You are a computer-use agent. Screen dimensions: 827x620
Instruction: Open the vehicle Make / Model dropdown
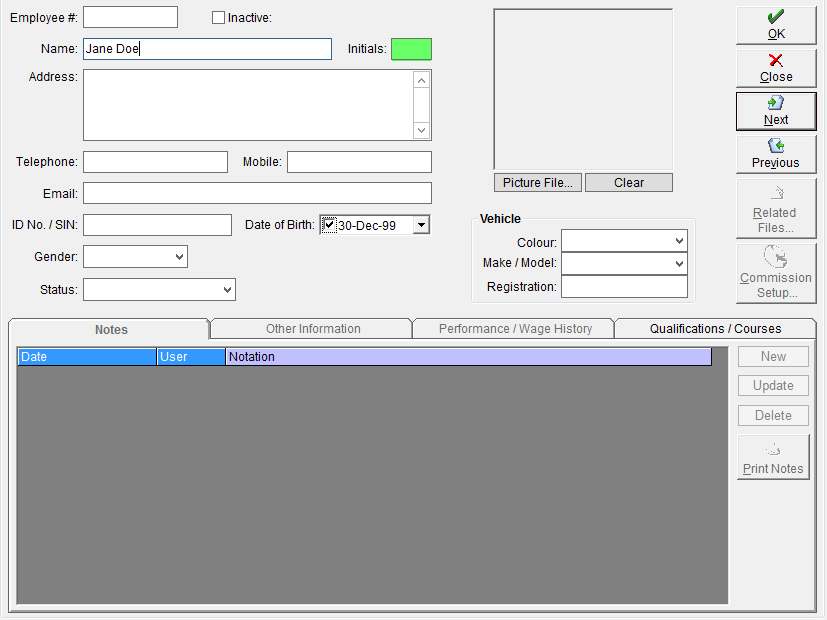[679, 264]
